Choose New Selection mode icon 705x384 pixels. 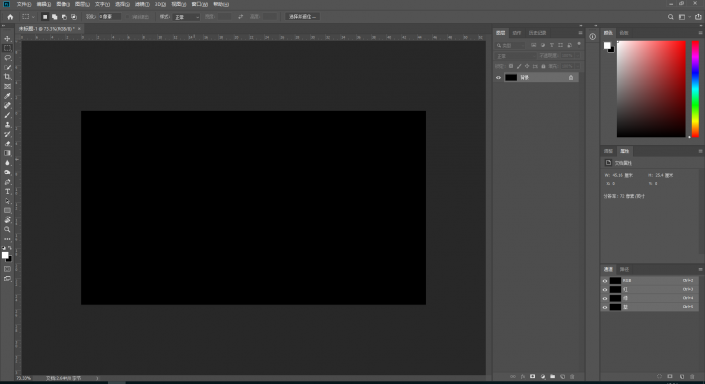click(45, 17)
